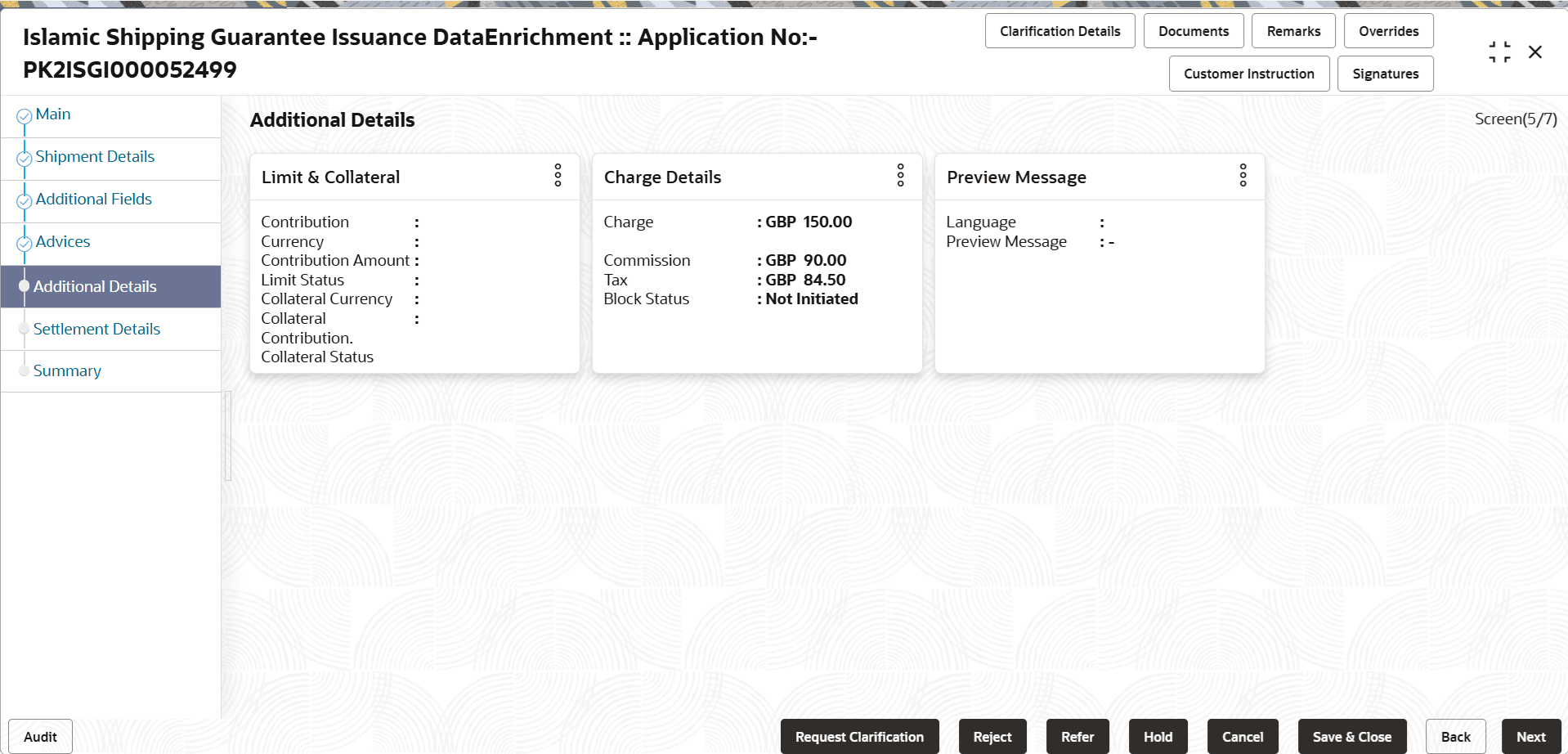
Task: Click the application title PK2ISGI000052499
Action: 130,70
